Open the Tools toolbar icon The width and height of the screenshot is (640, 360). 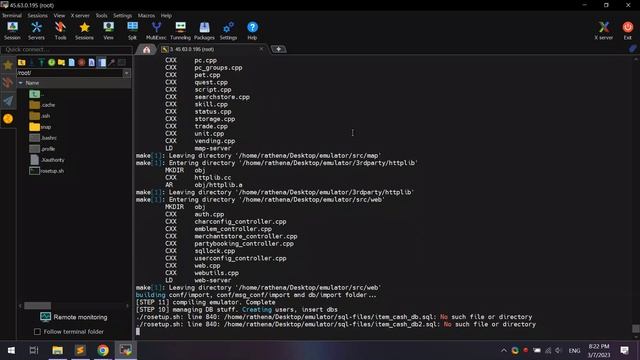60,31
